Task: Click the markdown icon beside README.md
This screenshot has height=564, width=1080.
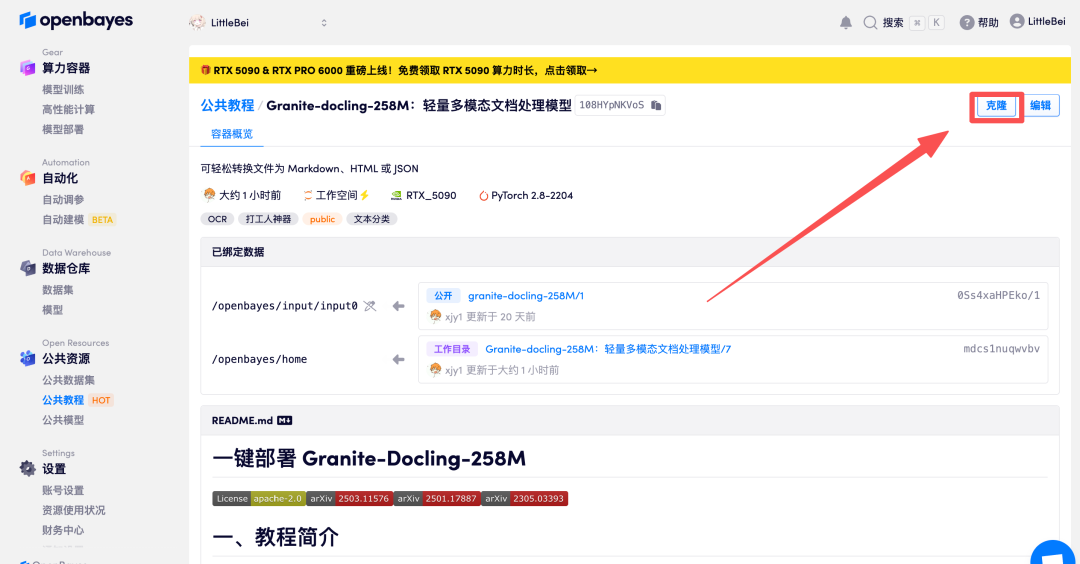Action: [x=284, y=420]
